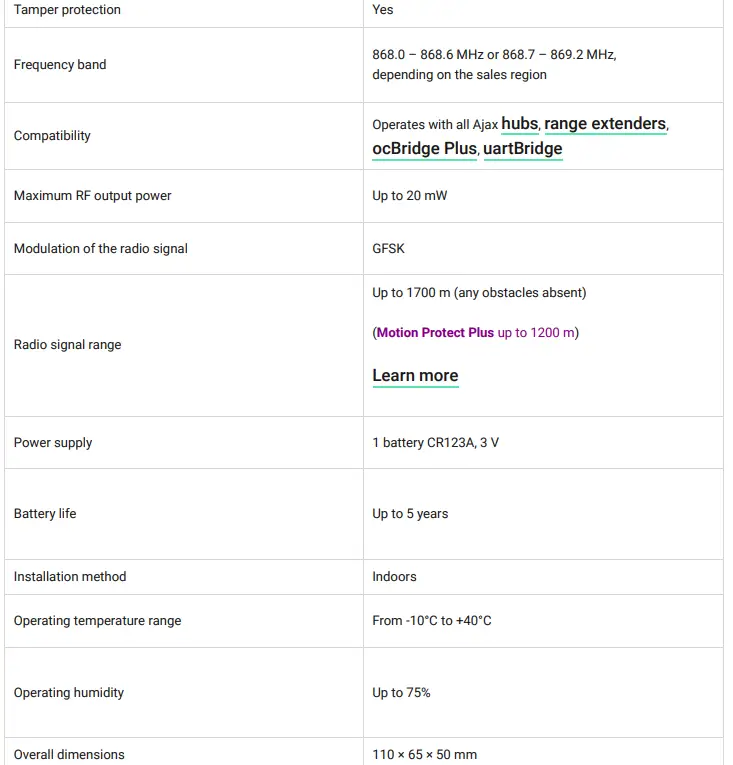Click the 1 battery CR123A, 3 V value
The height and width of the screenshot is (765, 733).
tap(435, 443)
